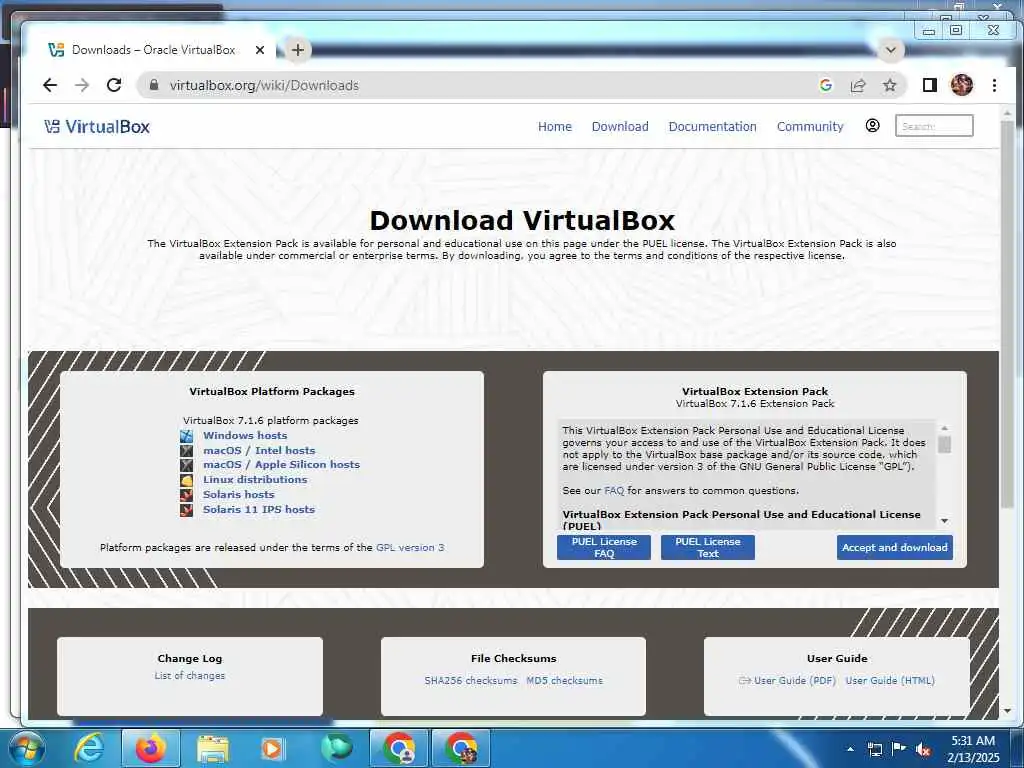Open a new tab with the plus button
1024x768 pixels.
coord(298,50)
